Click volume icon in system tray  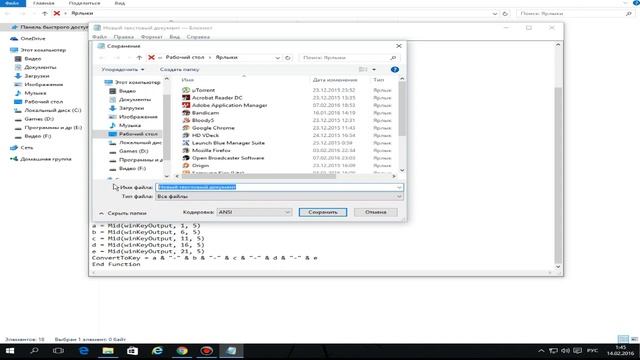(x=565, y=351)
